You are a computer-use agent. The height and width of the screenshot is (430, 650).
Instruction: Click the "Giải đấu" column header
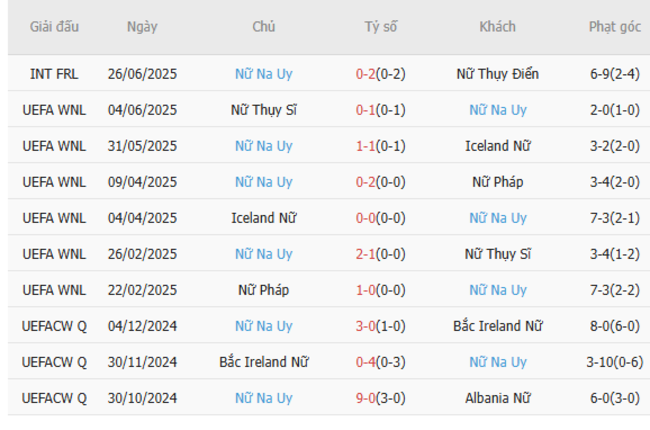[x=55, y=27]
